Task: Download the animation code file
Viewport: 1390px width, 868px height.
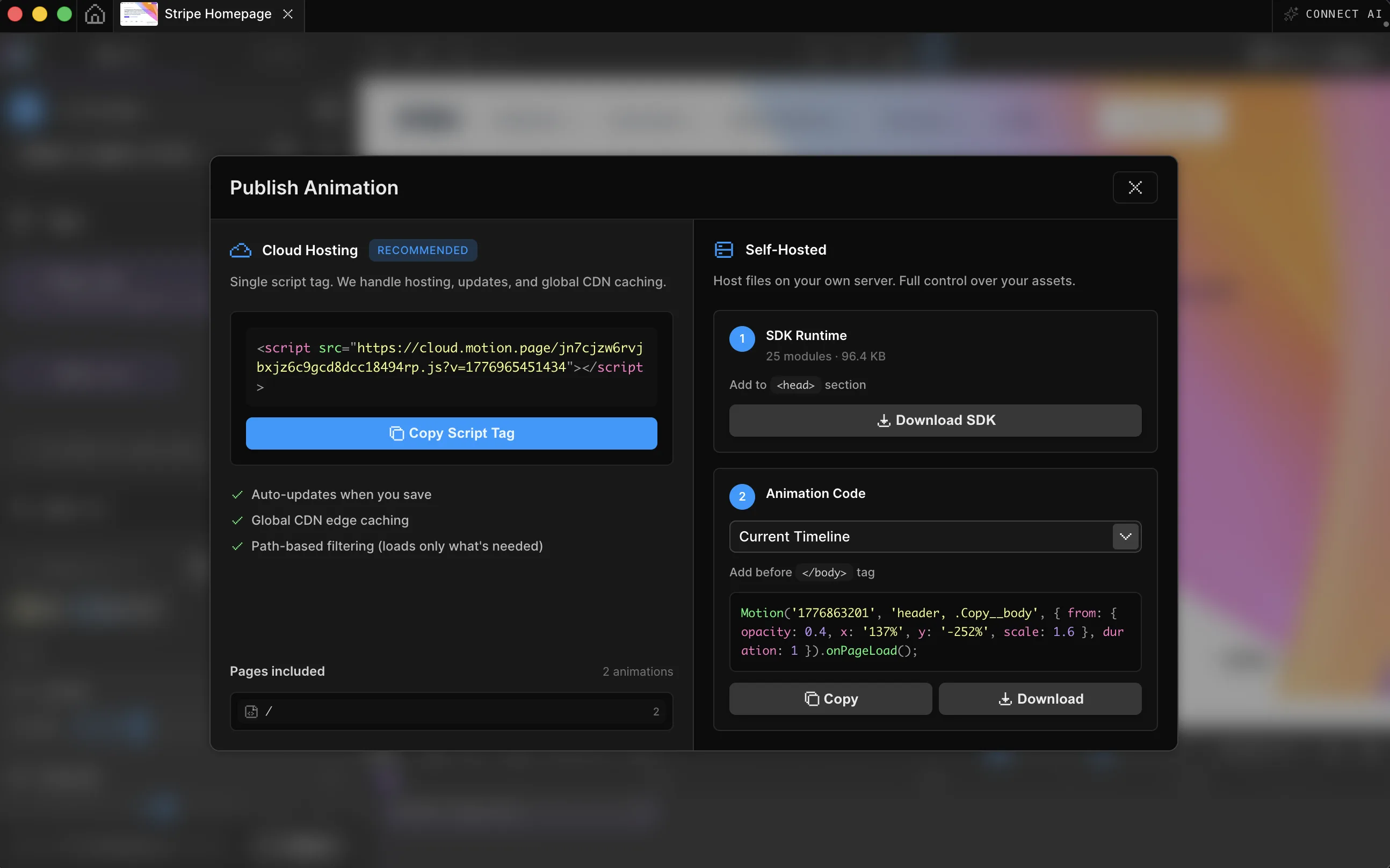Action: point(1039,699)
